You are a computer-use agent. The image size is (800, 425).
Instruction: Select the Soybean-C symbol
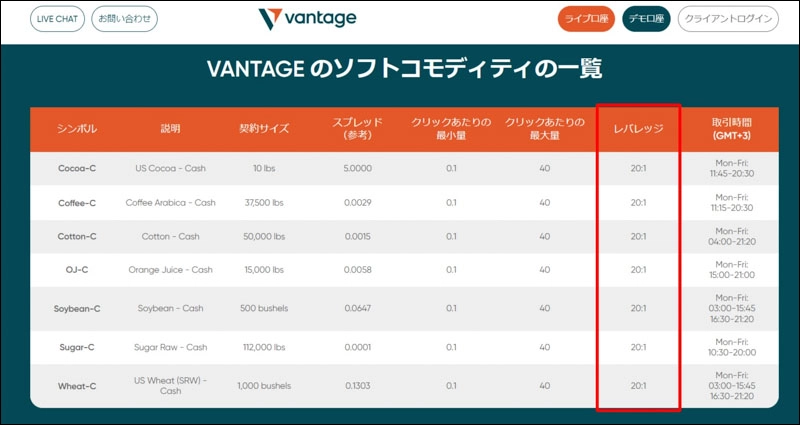pyautogui.click(x=77, y=309)
